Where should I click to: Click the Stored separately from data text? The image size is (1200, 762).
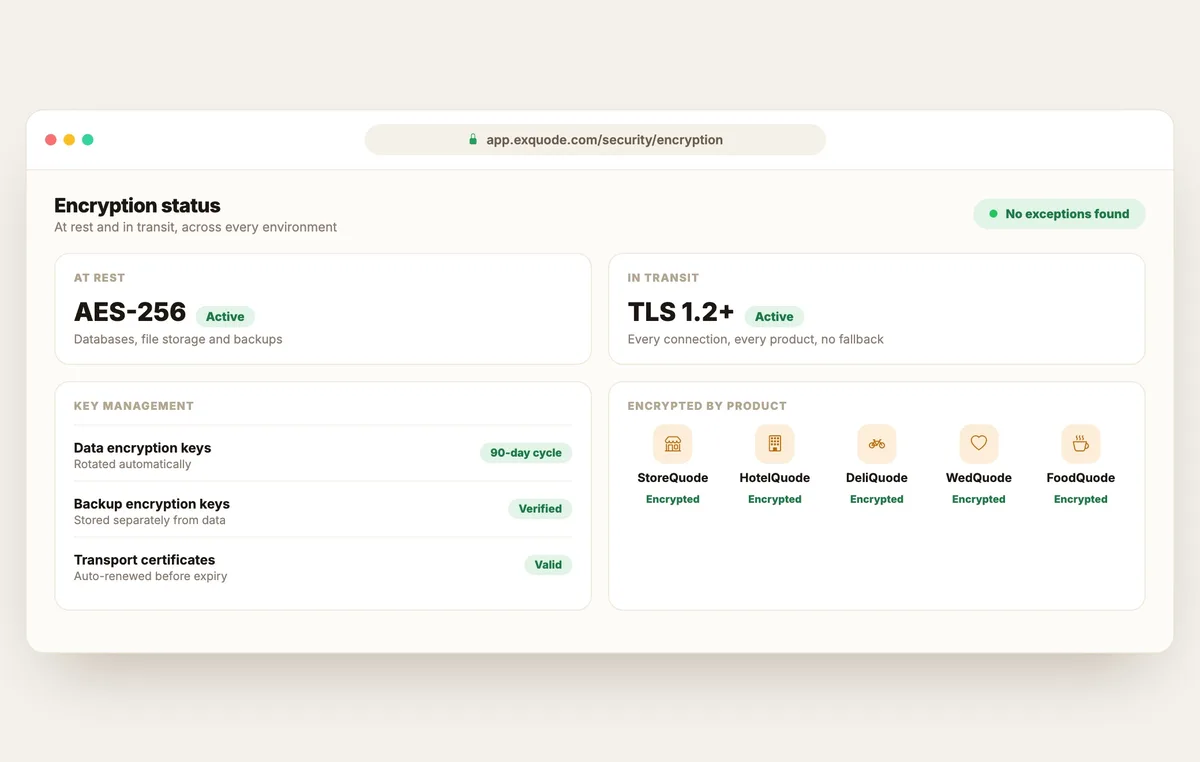(x=150, y=520)
